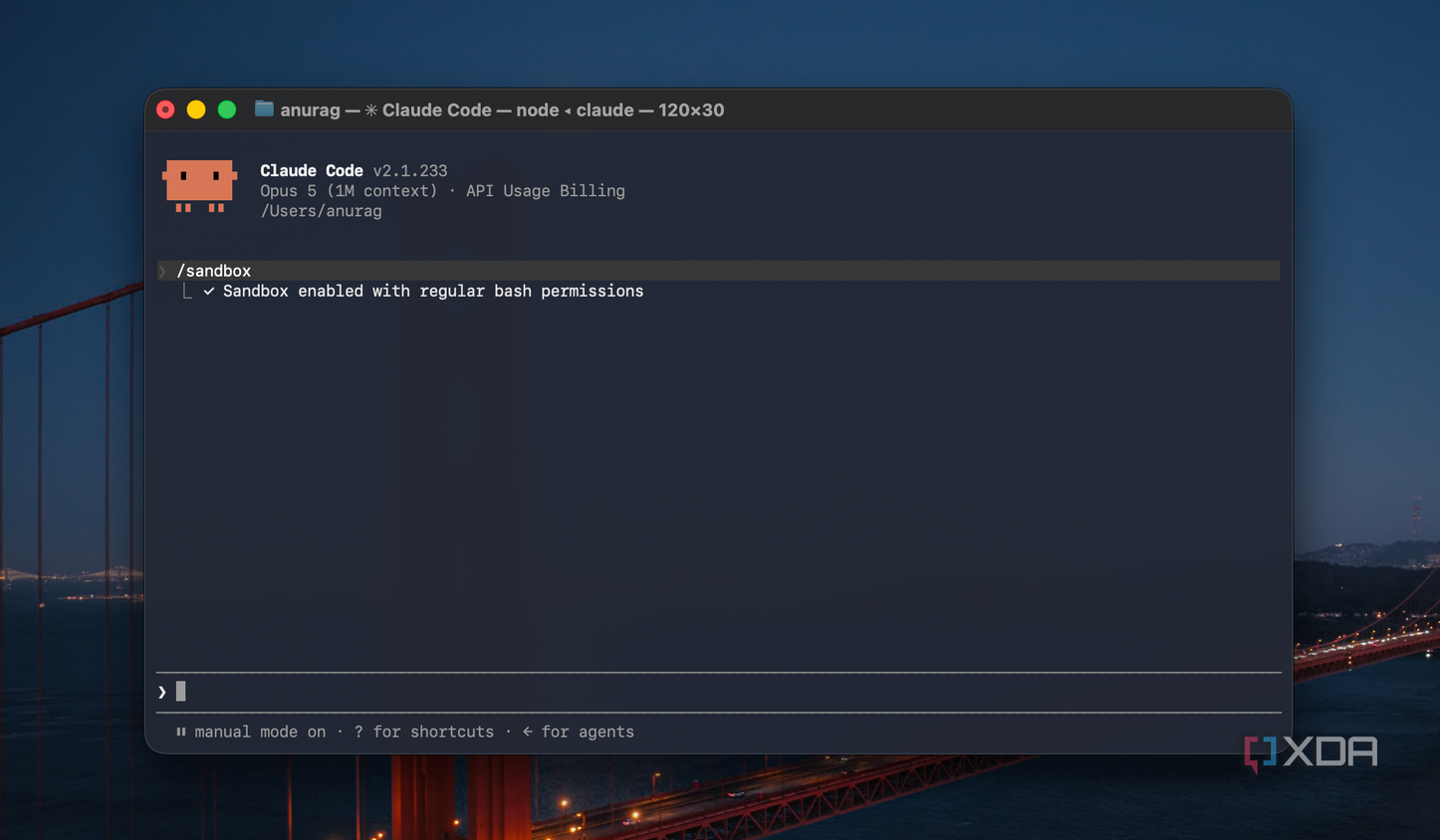Close the terminal window with the red button
The width and height of the screenshot is (1440, 840).
(166, 109)
